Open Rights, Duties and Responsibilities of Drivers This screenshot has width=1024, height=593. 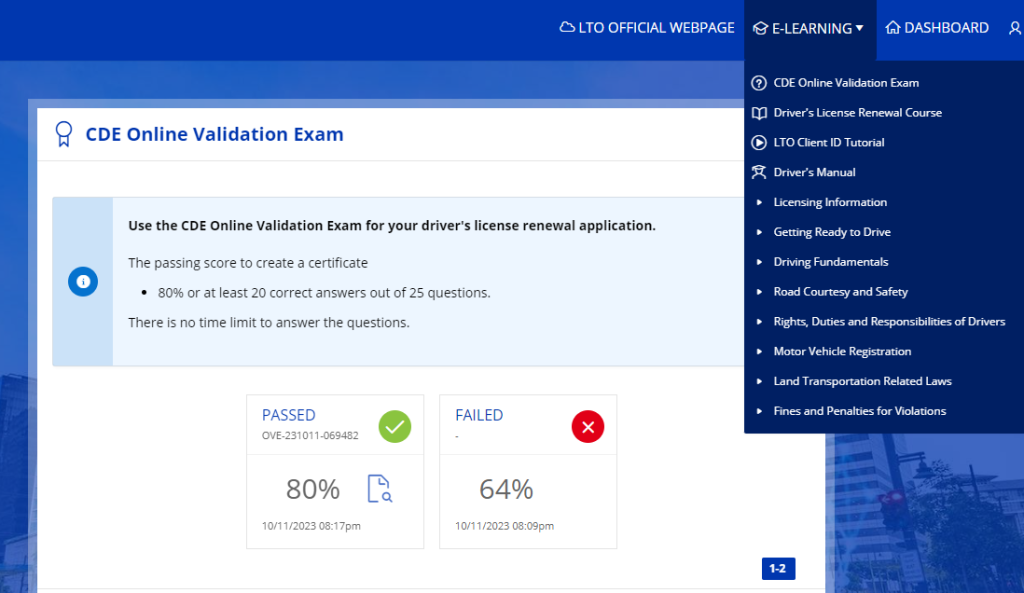889,321
